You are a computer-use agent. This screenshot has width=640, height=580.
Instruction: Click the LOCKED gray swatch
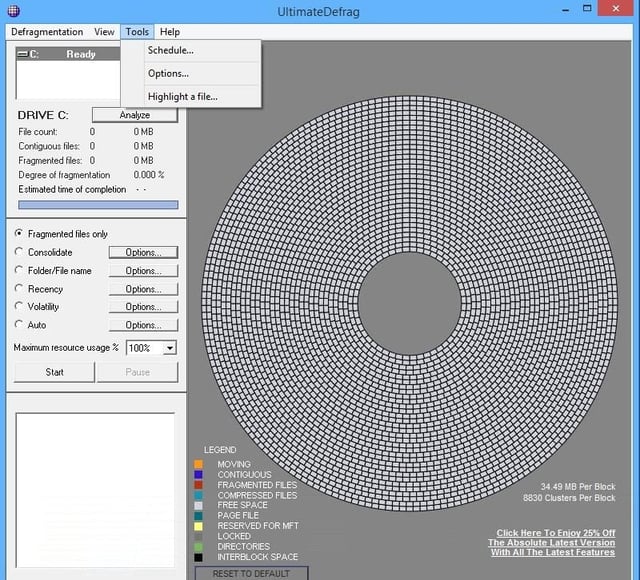click(x=198, y=536)
